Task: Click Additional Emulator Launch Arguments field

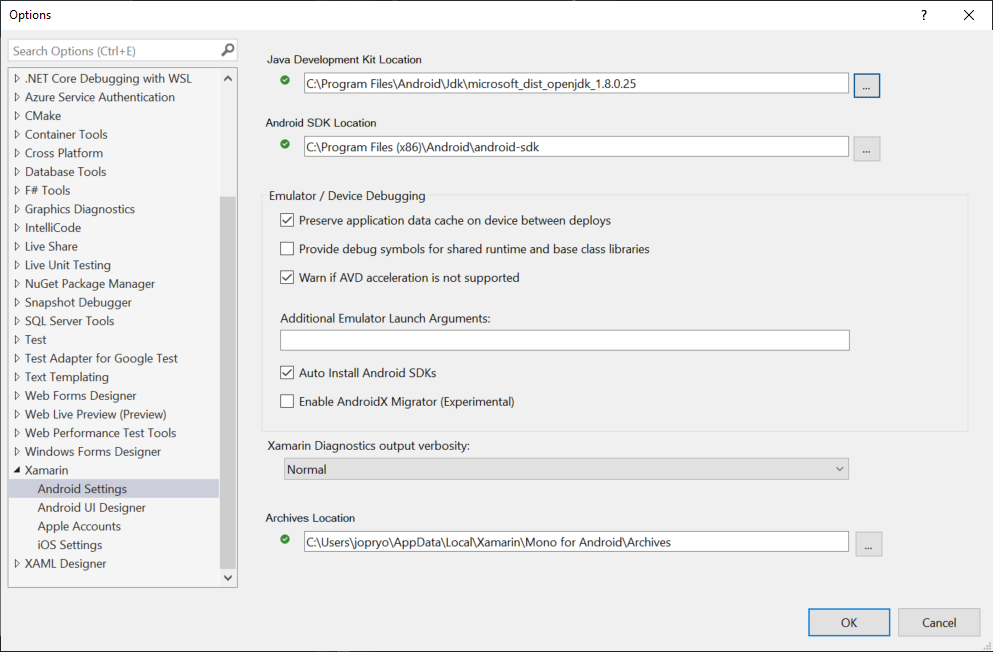Action: point(565,340)
